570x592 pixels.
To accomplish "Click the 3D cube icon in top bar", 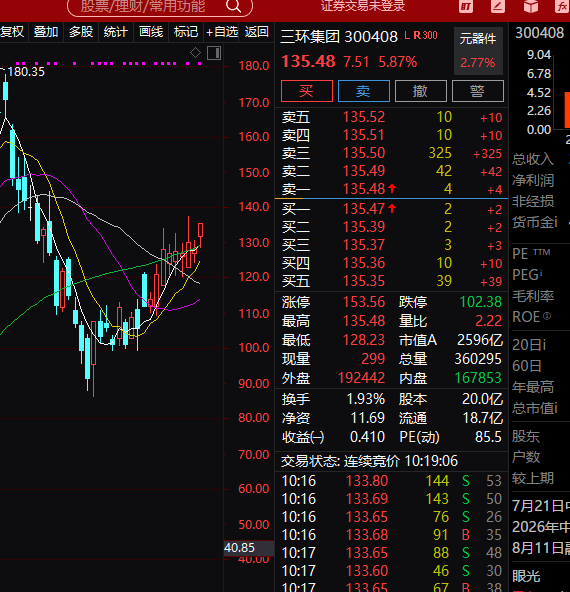I will [x=531, y=6].
